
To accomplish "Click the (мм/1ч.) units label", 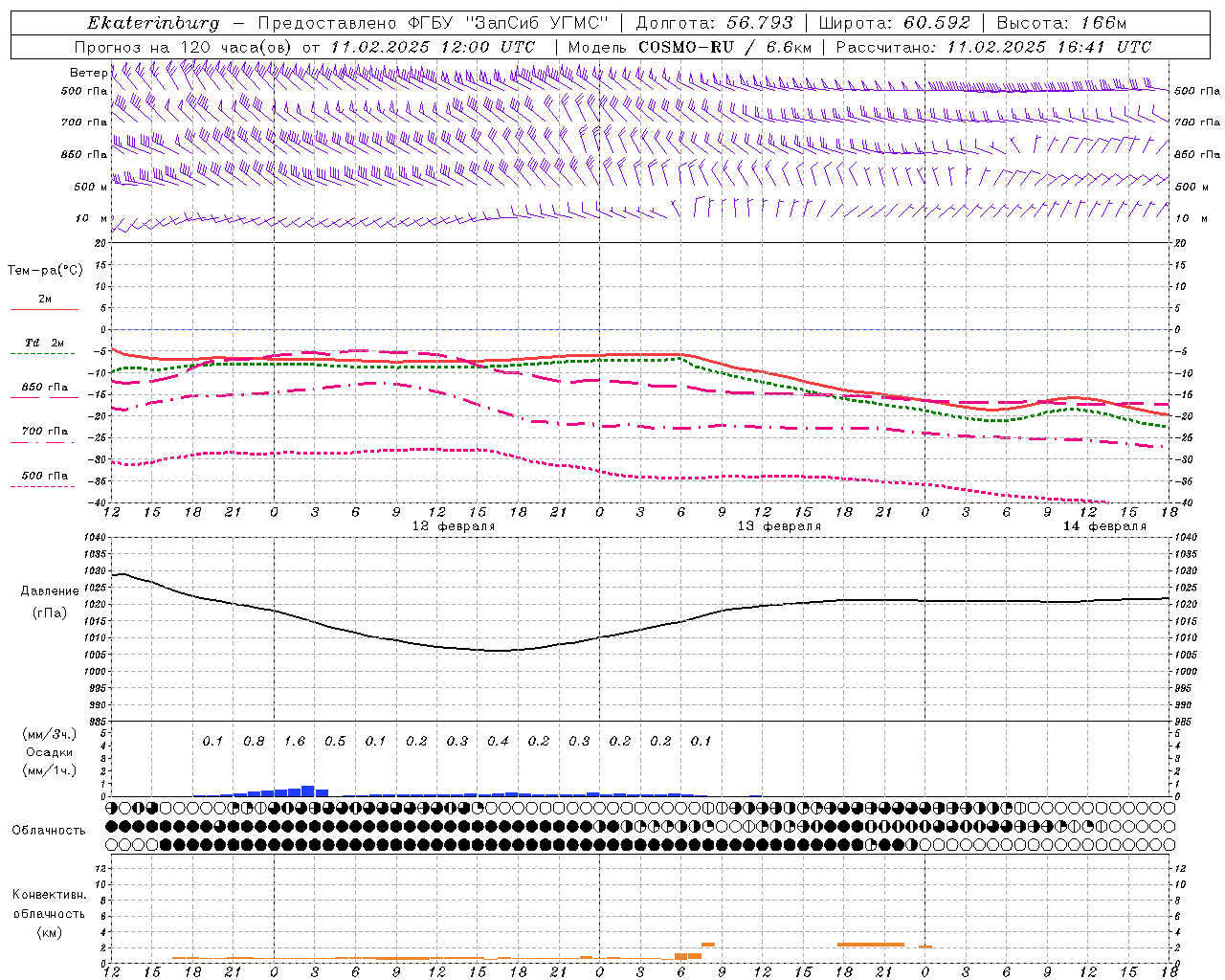I will (x=50, y=770).
